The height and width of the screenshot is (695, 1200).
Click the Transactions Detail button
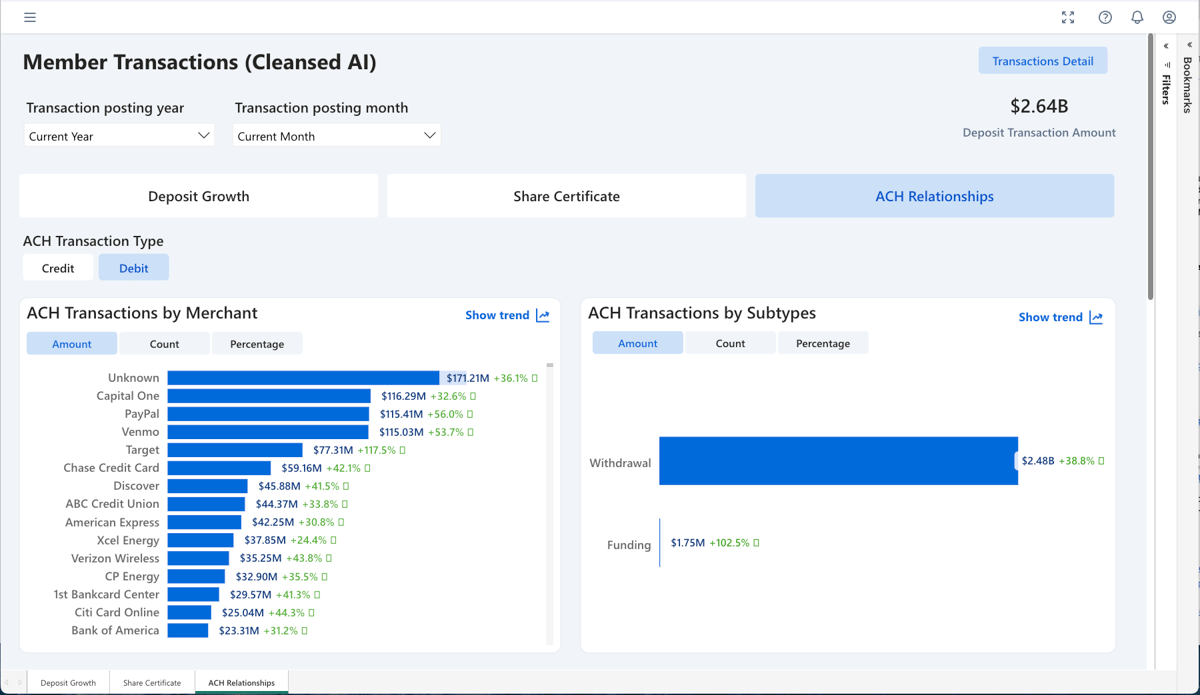pos(1042,61)
